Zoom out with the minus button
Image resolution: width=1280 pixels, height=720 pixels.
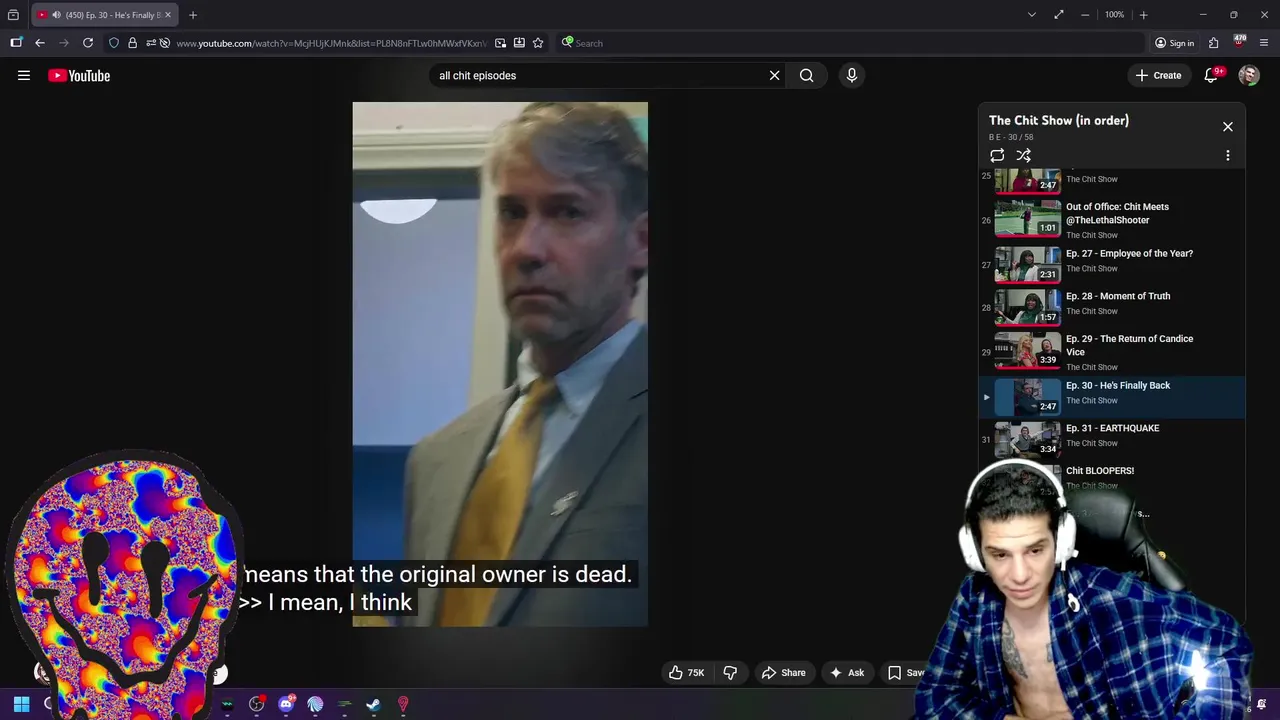click(x=1085, y=15)
